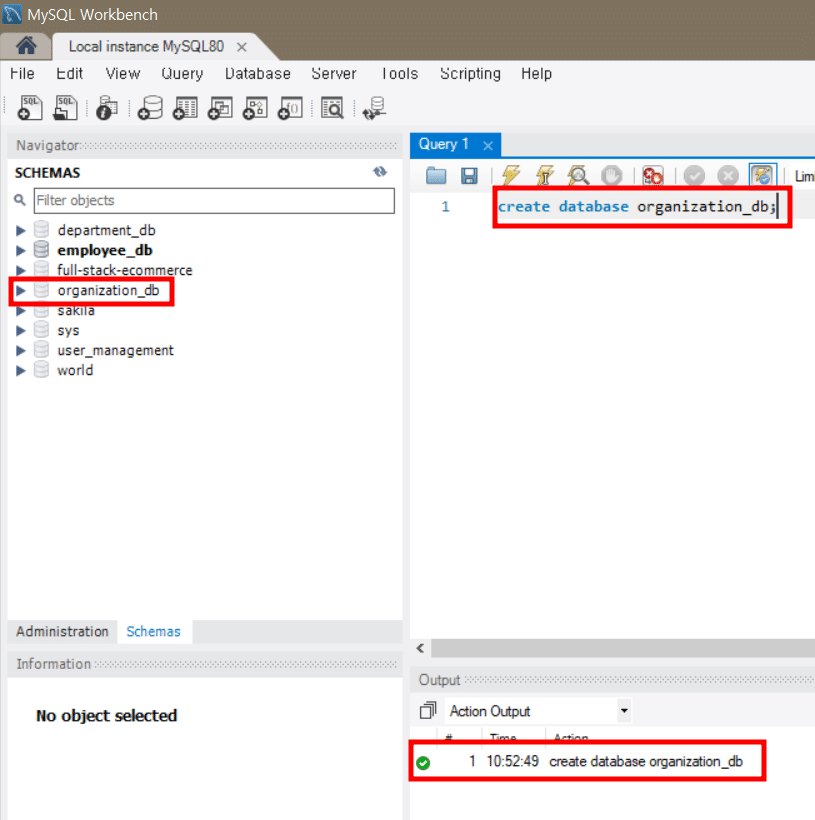The width and height of the screenshot is (815, 820).
Task: Click the copy output icon beside Action Output
Action: [x=428, y=710]
